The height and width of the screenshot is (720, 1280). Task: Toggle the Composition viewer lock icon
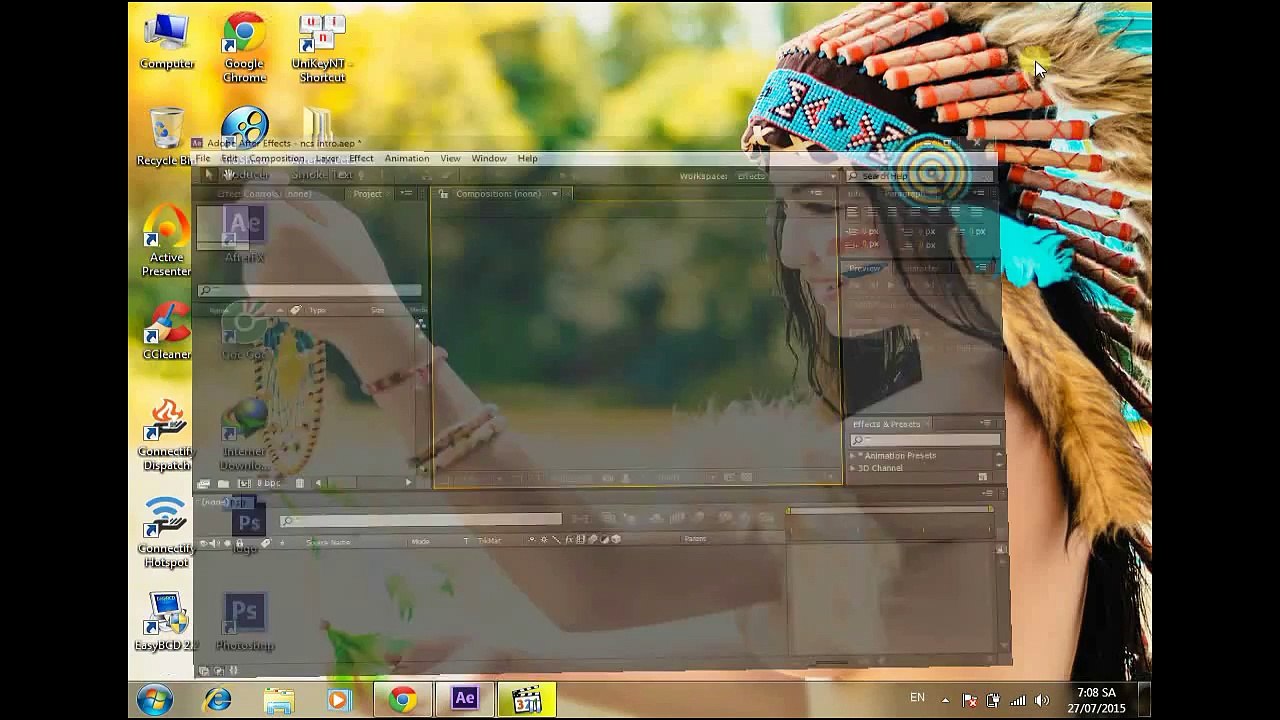click(x=443, y=193)
